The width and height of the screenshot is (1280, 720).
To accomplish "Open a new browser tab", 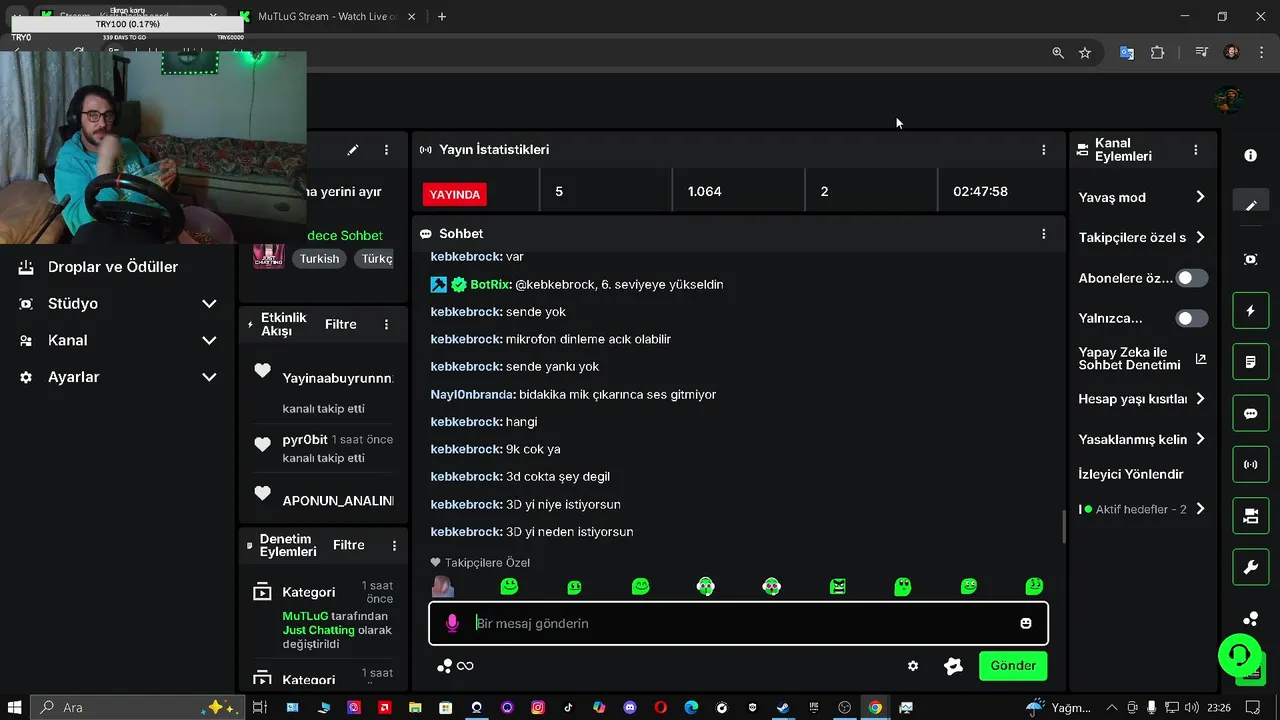I will 442,16.
